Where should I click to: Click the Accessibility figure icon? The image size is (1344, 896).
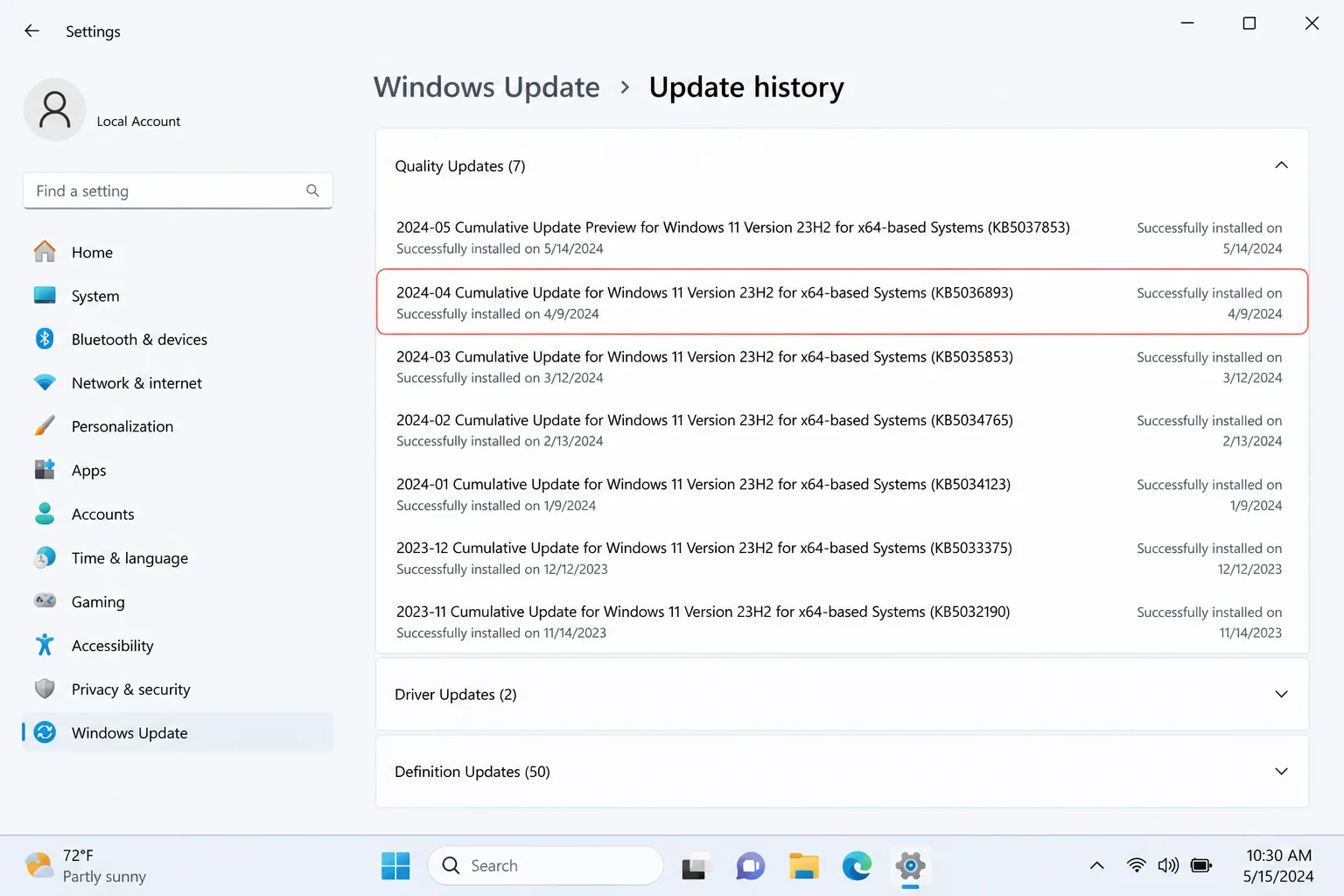45,645
